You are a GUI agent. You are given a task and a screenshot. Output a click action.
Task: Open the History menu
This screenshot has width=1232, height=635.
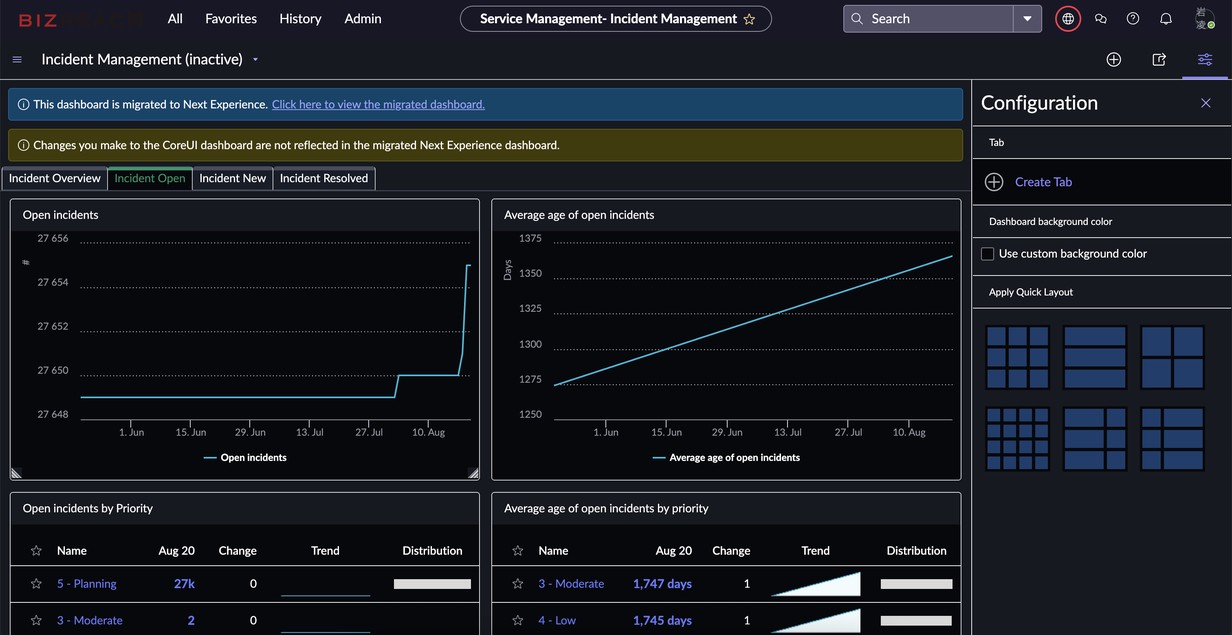pyautogui.click(x=300, y=19)
